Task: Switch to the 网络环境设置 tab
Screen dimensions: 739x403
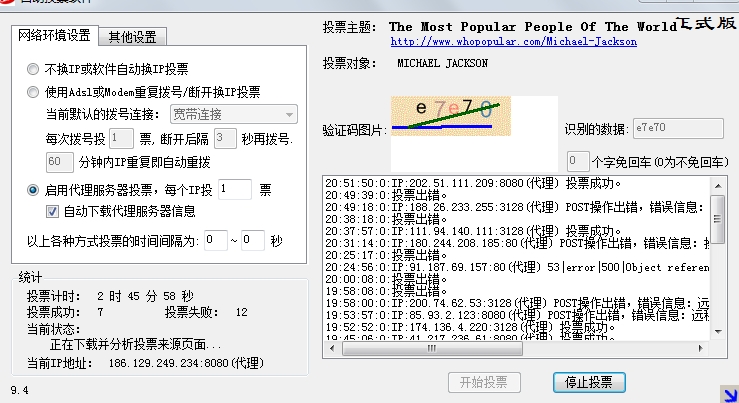Action: (x=55, y=35)
